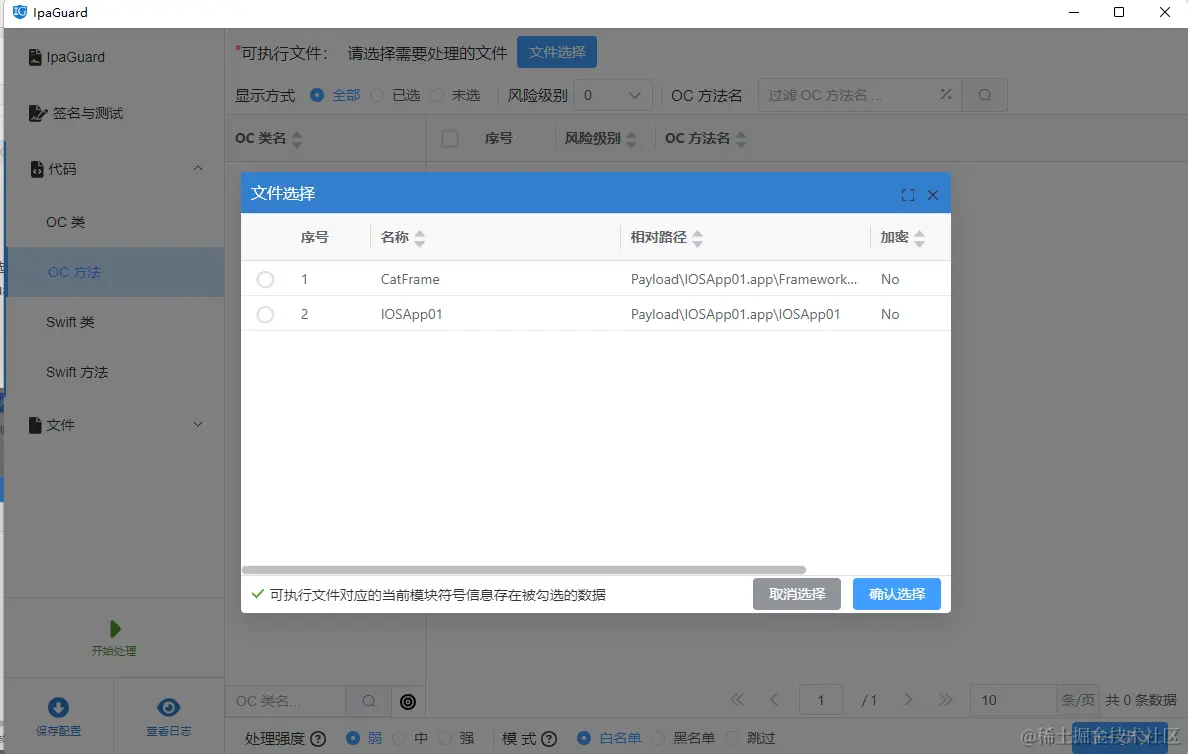Sort dialog list by 加密 column
The height and width of the screenshot is (754, 1188).
(919, 238)
